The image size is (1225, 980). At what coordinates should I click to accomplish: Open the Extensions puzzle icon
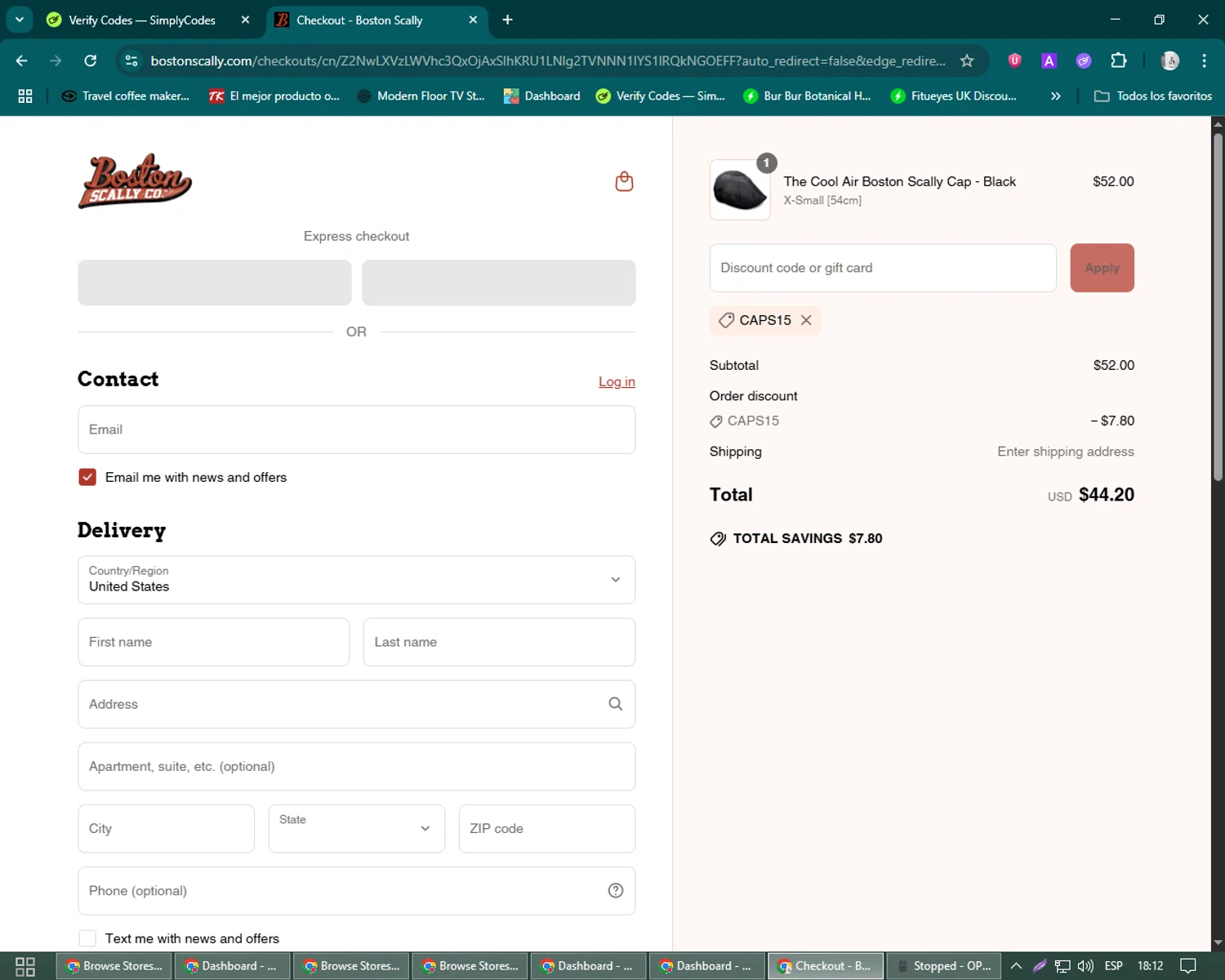pos(1119,61)
